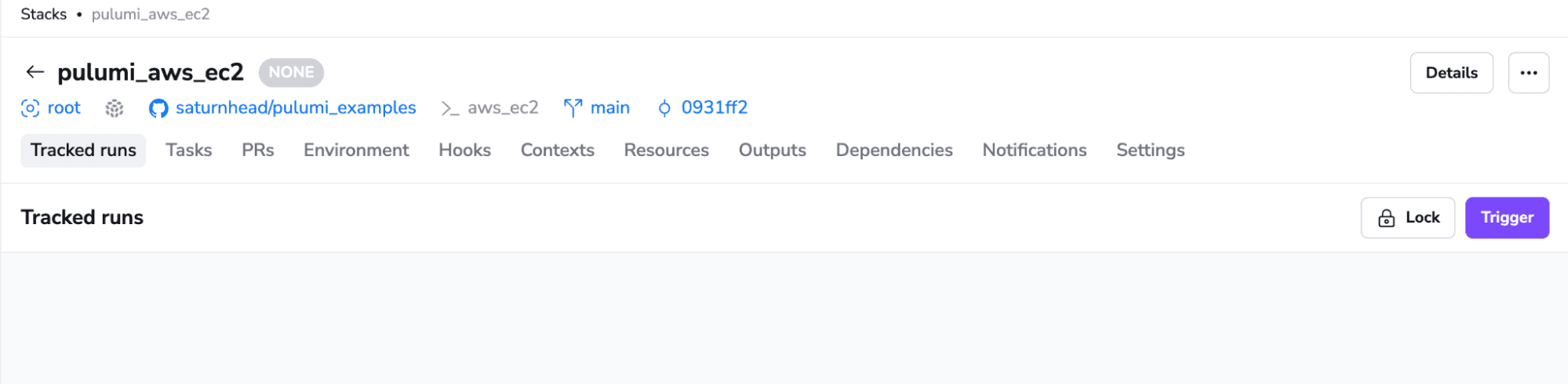Click the NONE status badge

click(x=291, y=72)
